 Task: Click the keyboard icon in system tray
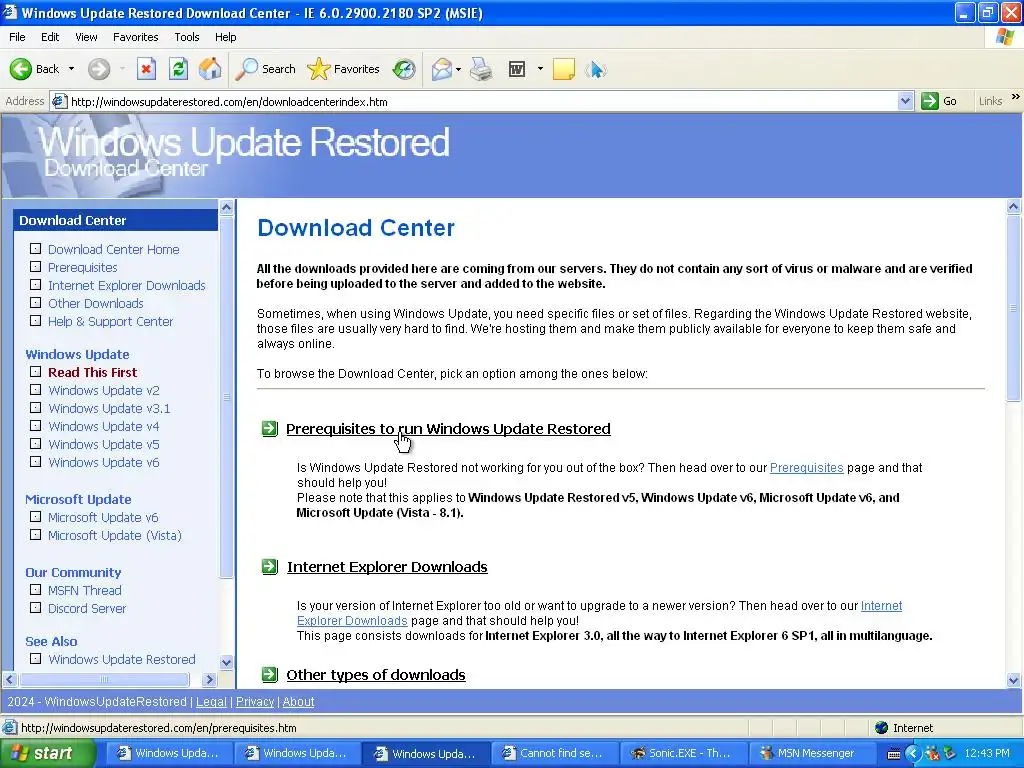pyautogui.click(x=894, y=754)
